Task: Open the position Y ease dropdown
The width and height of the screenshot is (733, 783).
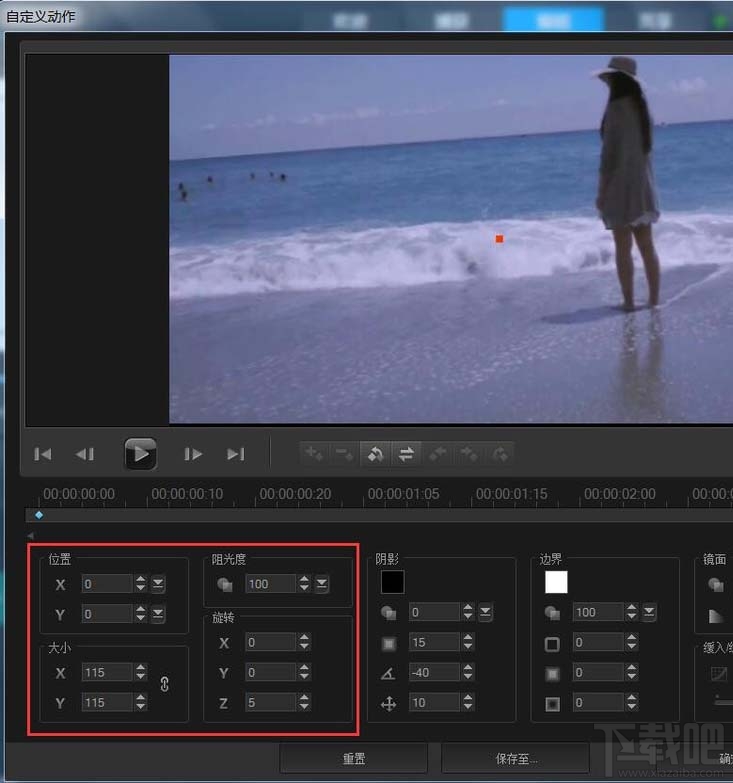Action: pos(159,613)
